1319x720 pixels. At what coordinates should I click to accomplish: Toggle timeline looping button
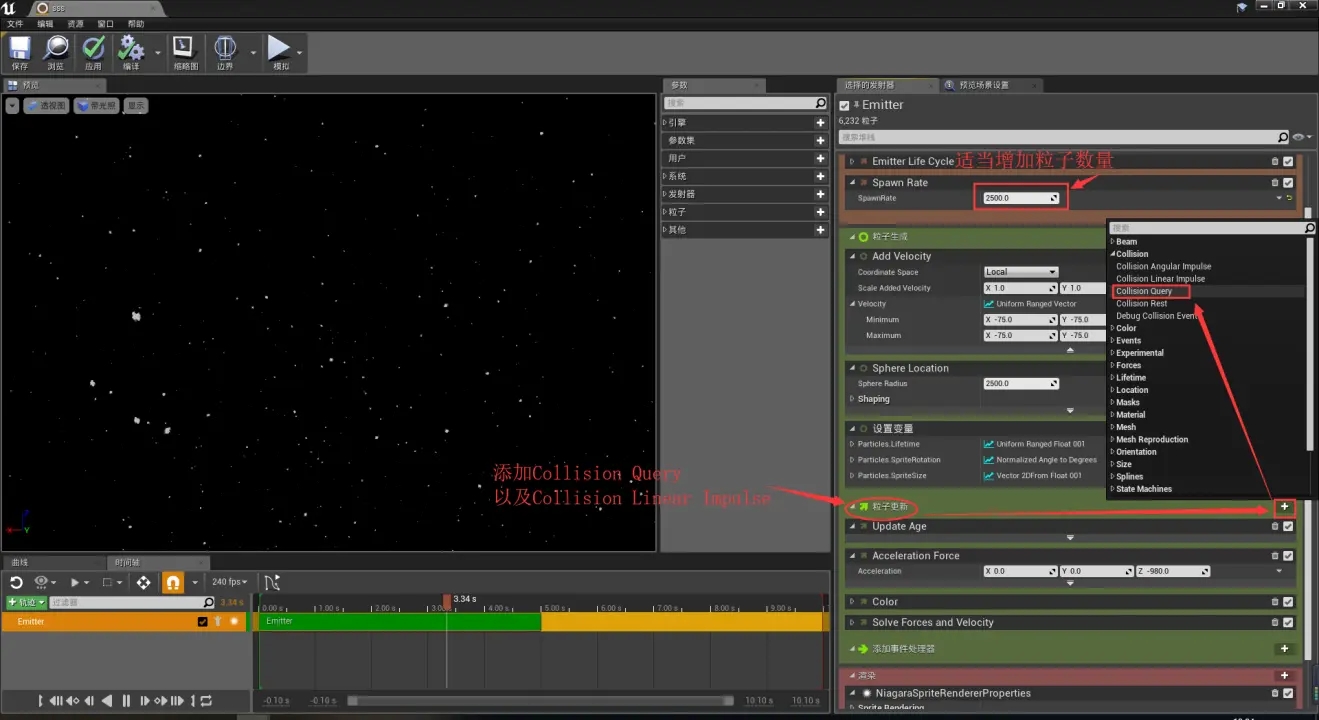[x=207, y=701]
